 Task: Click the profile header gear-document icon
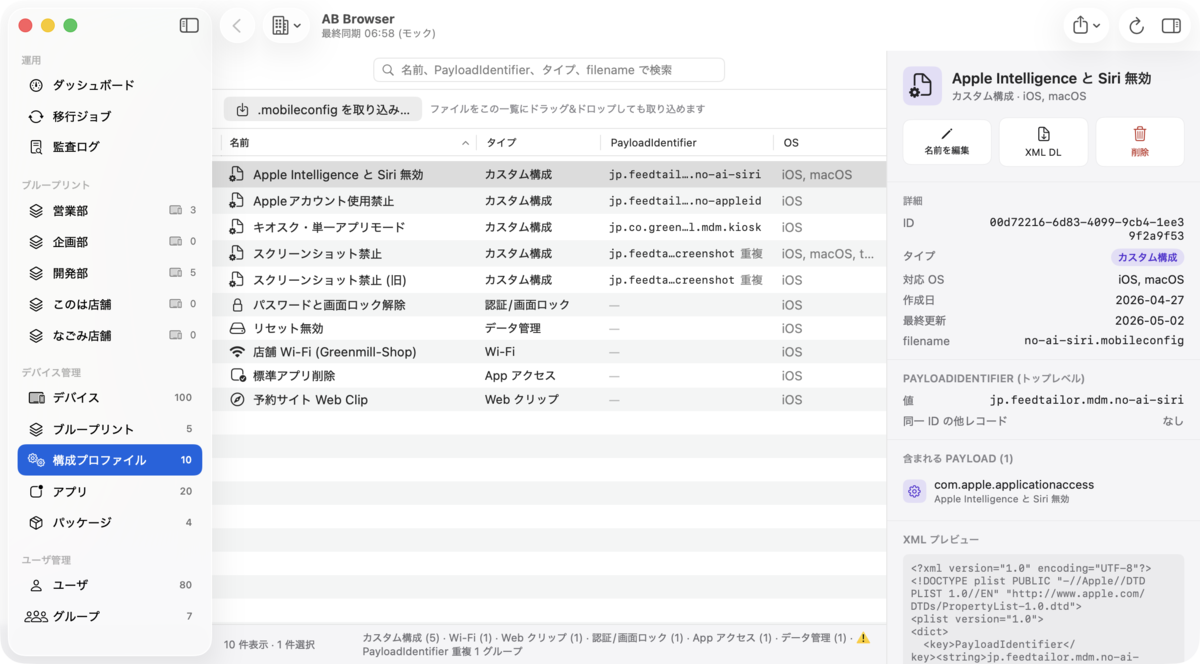(x=922, y=86)
